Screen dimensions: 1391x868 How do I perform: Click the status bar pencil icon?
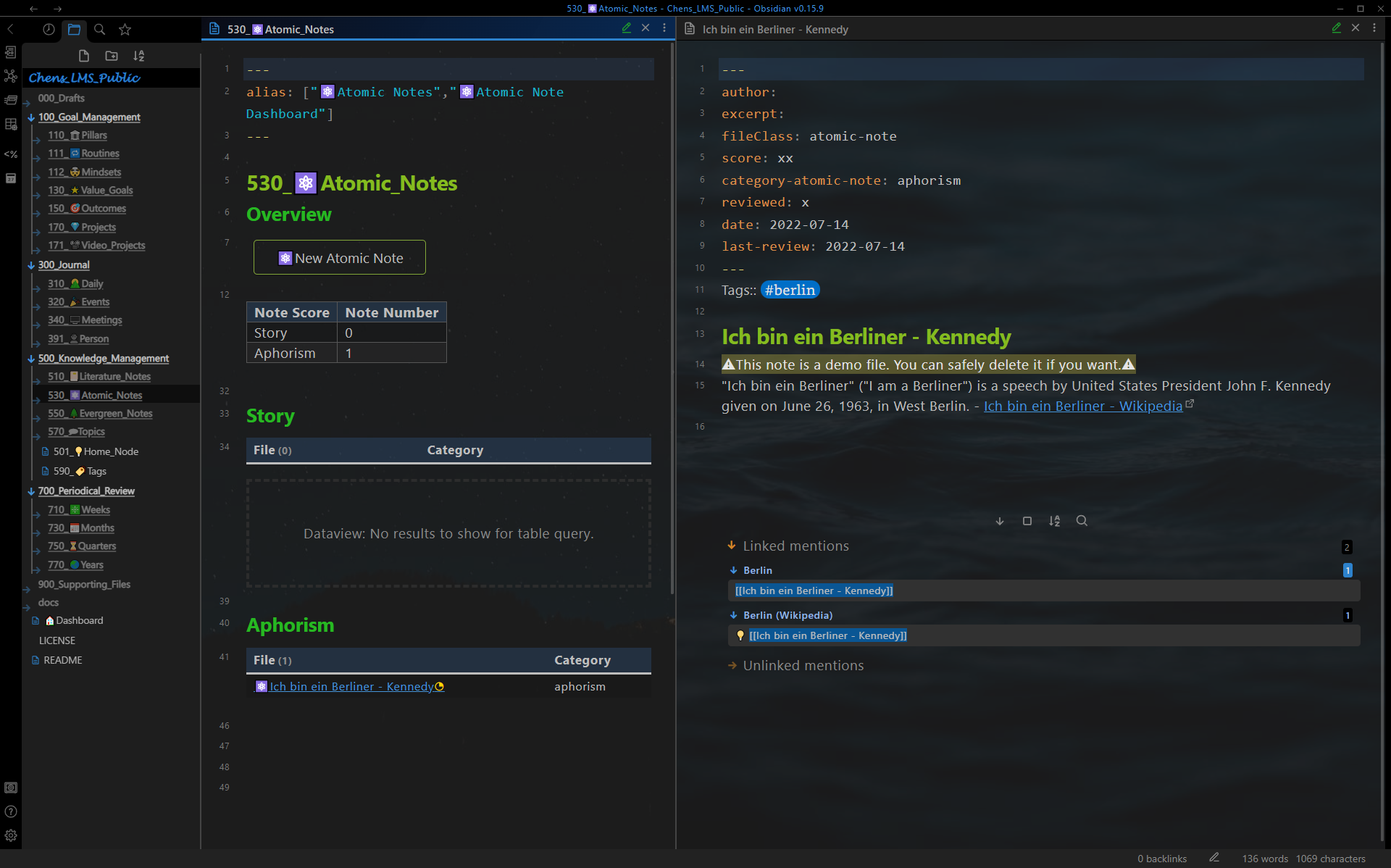click(x=1214, y=858)
